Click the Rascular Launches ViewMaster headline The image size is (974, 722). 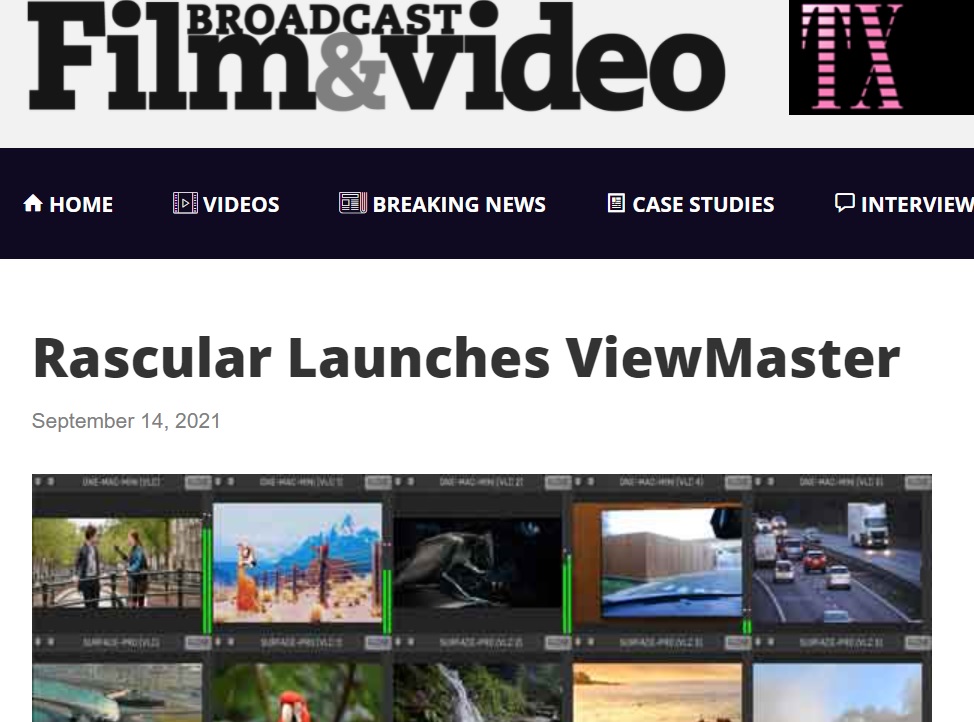(x=466, y=357)
